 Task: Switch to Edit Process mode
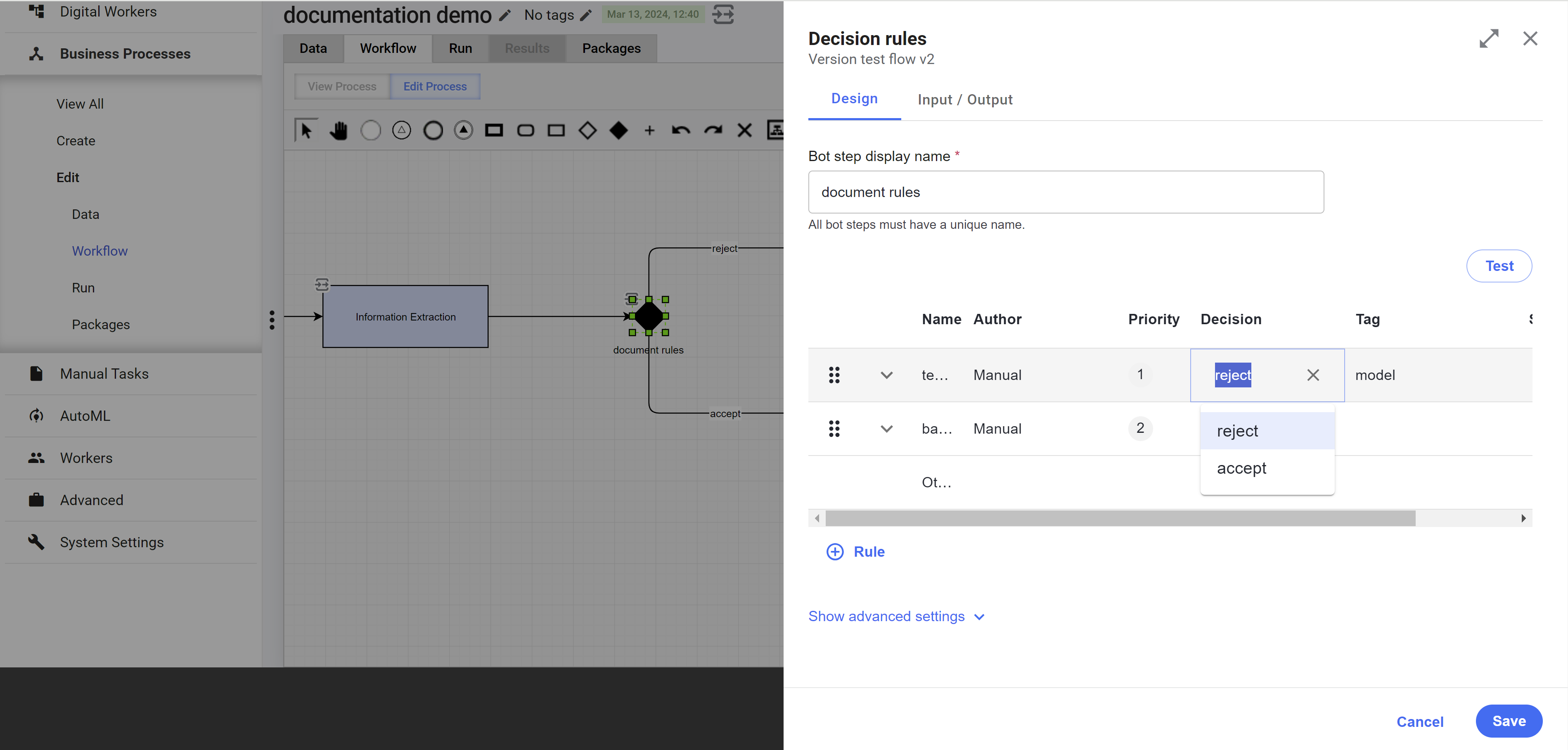(x=435, y=86)
